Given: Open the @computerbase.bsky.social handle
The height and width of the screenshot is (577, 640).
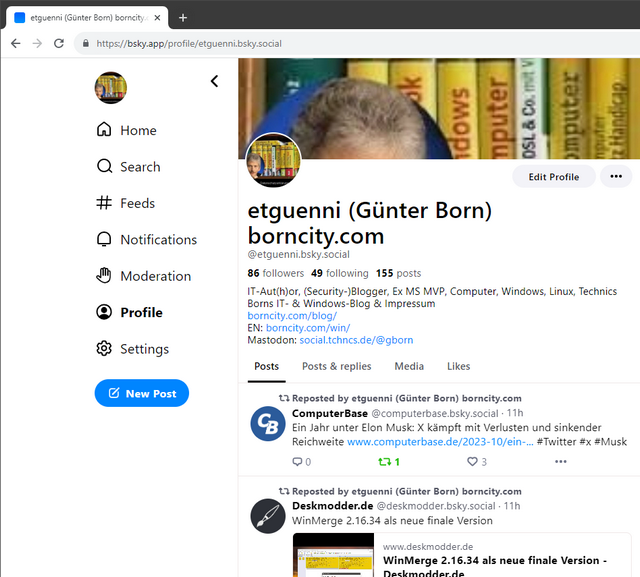Looking at the screenshot, I should (x=435, y=413).
